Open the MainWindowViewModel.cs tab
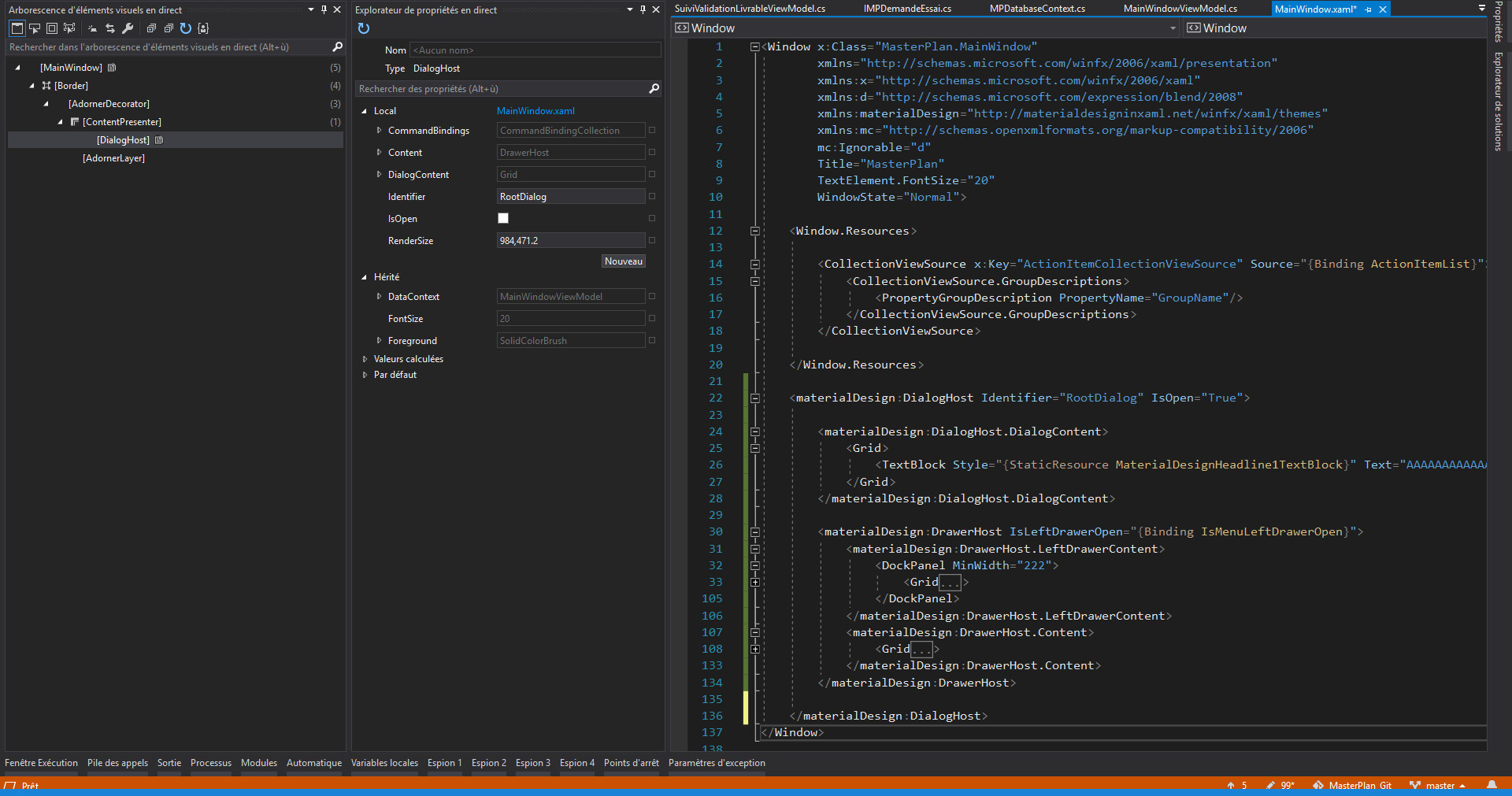Viewport: 1512px width, 796px height. pyautogui.click(x=1179, y=9)
